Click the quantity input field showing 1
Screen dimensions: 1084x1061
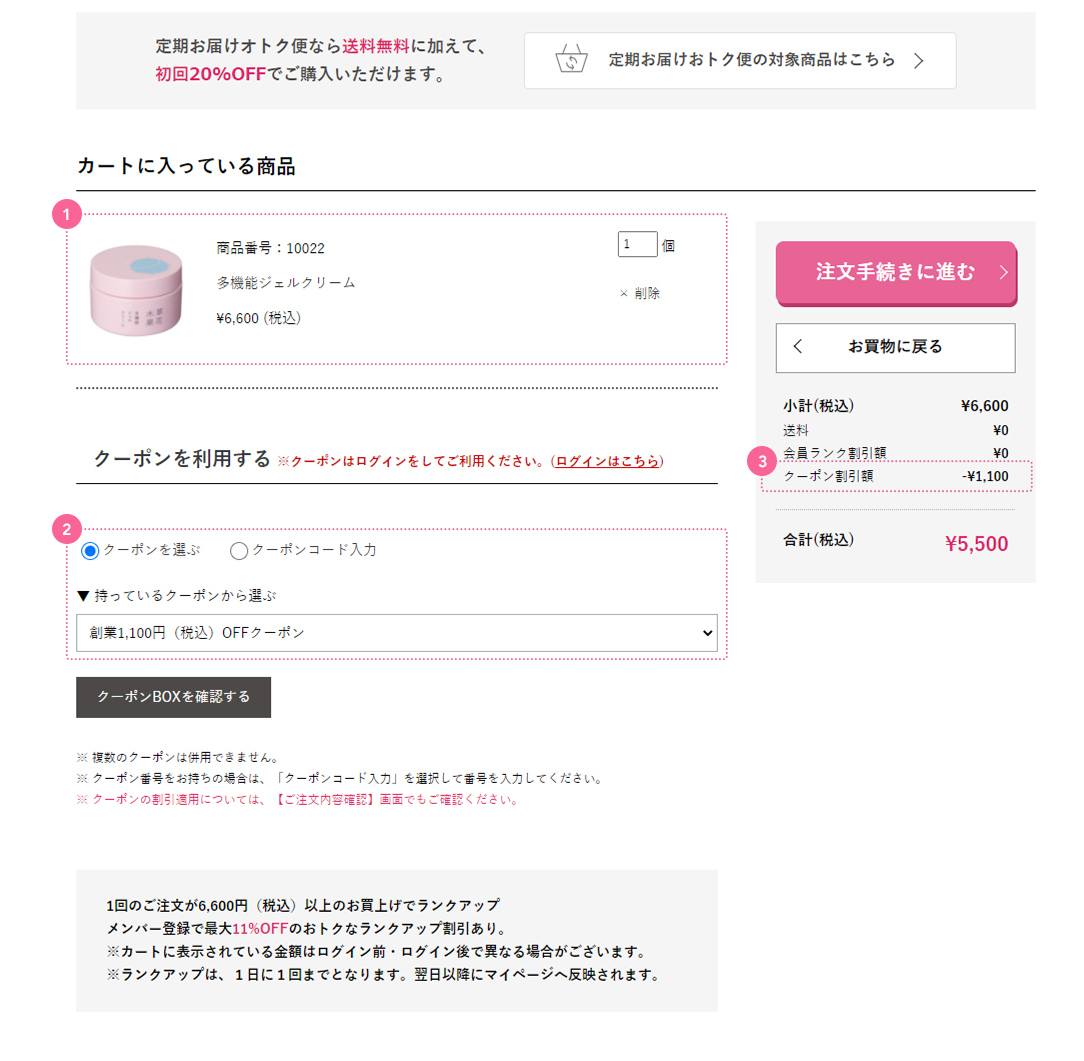pos(637,245)
